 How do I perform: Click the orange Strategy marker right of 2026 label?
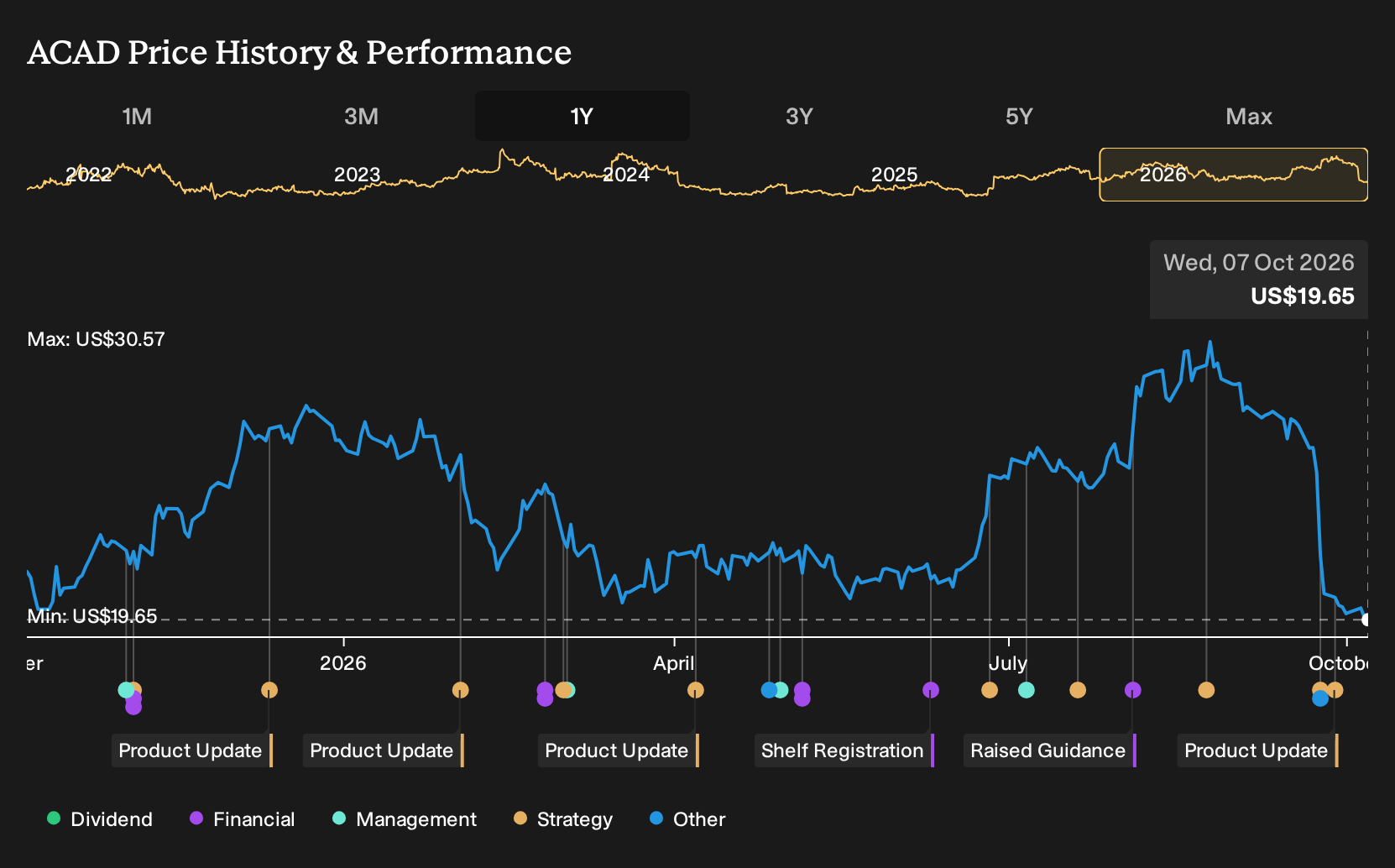coord(460,690)
